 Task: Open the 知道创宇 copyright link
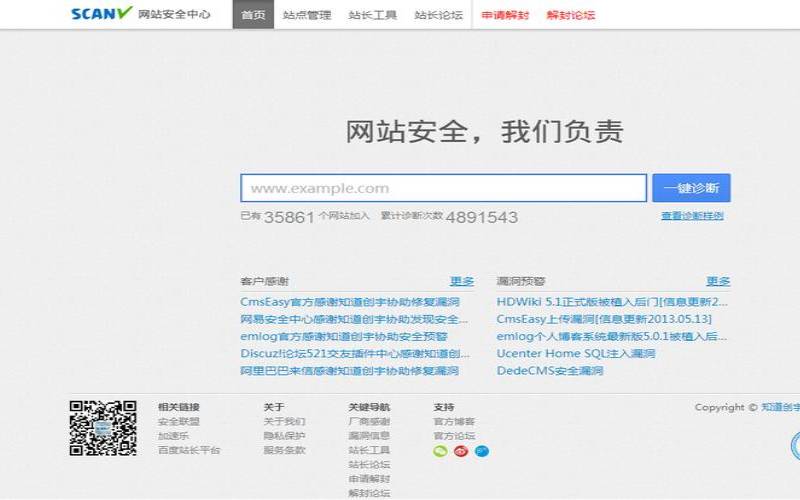[x=781, y=407]
